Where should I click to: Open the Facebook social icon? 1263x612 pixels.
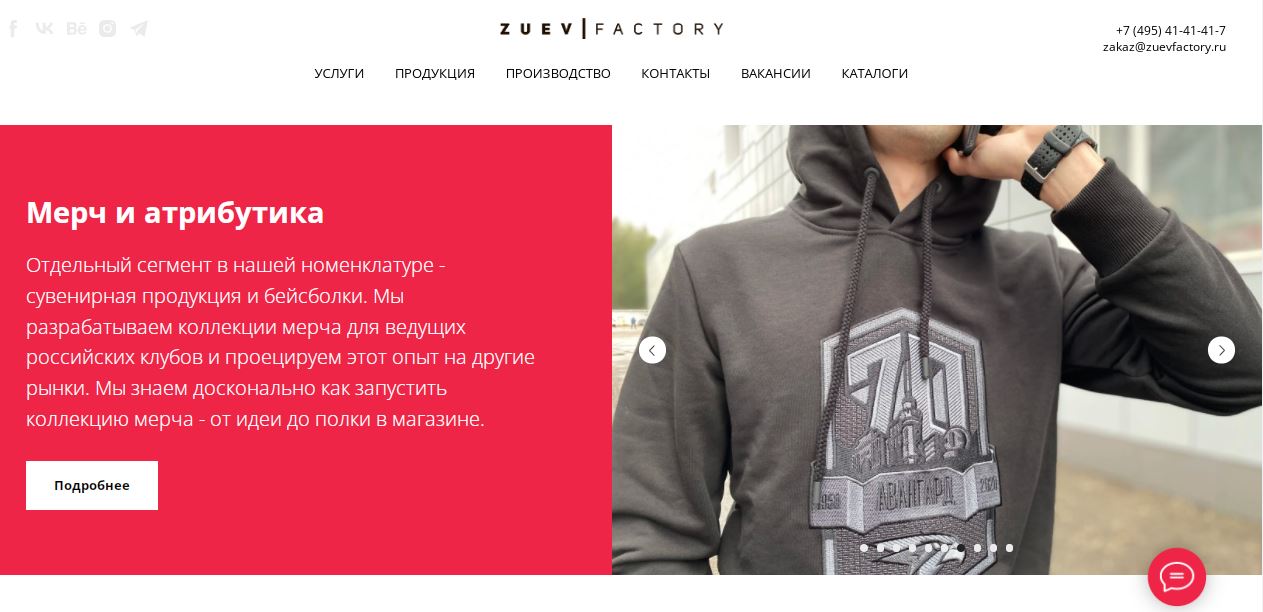14,28
